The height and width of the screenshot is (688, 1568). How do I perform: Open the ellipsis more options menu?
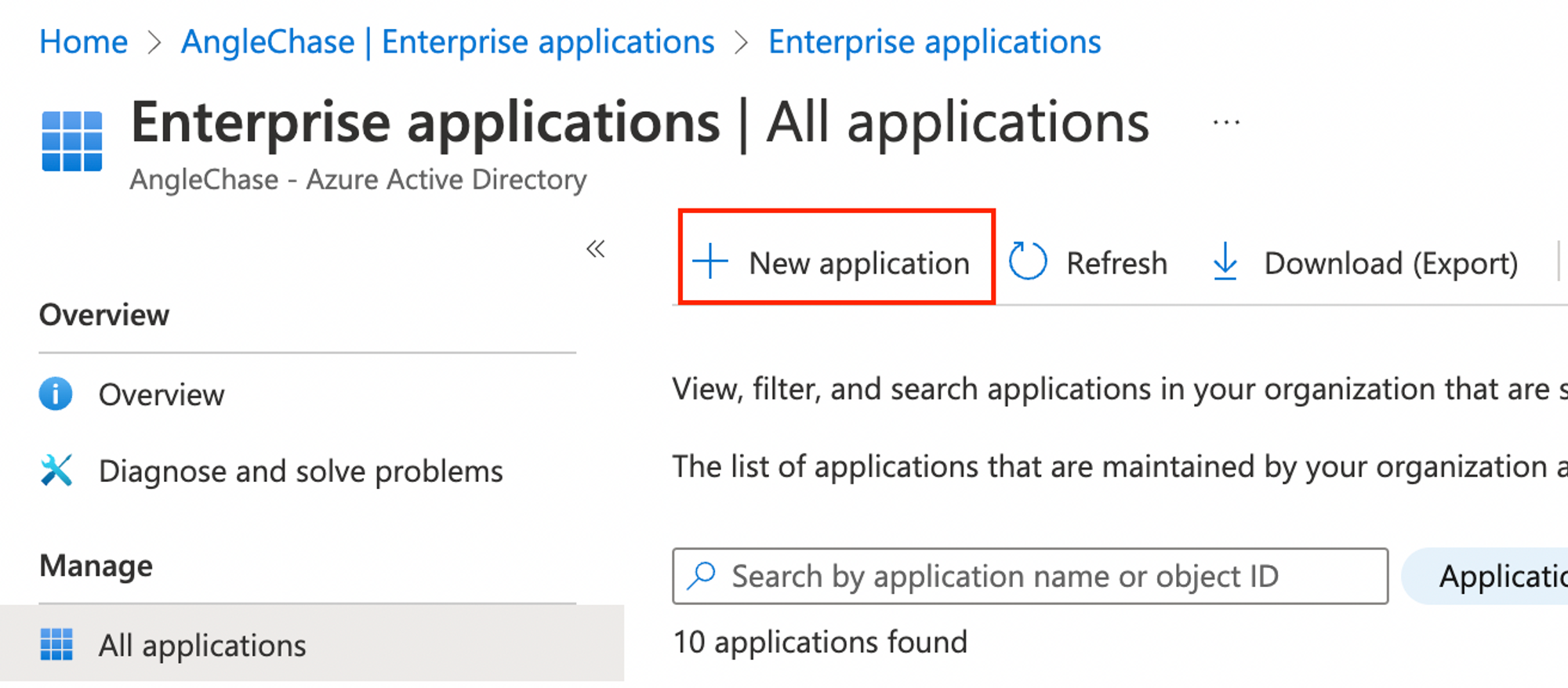pos(1226,122)
